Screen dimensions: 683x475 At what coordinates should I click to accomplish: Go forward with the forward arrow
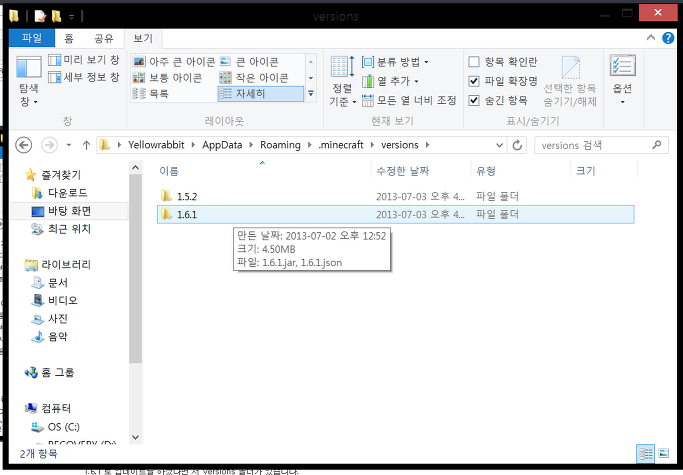[49, 145]
